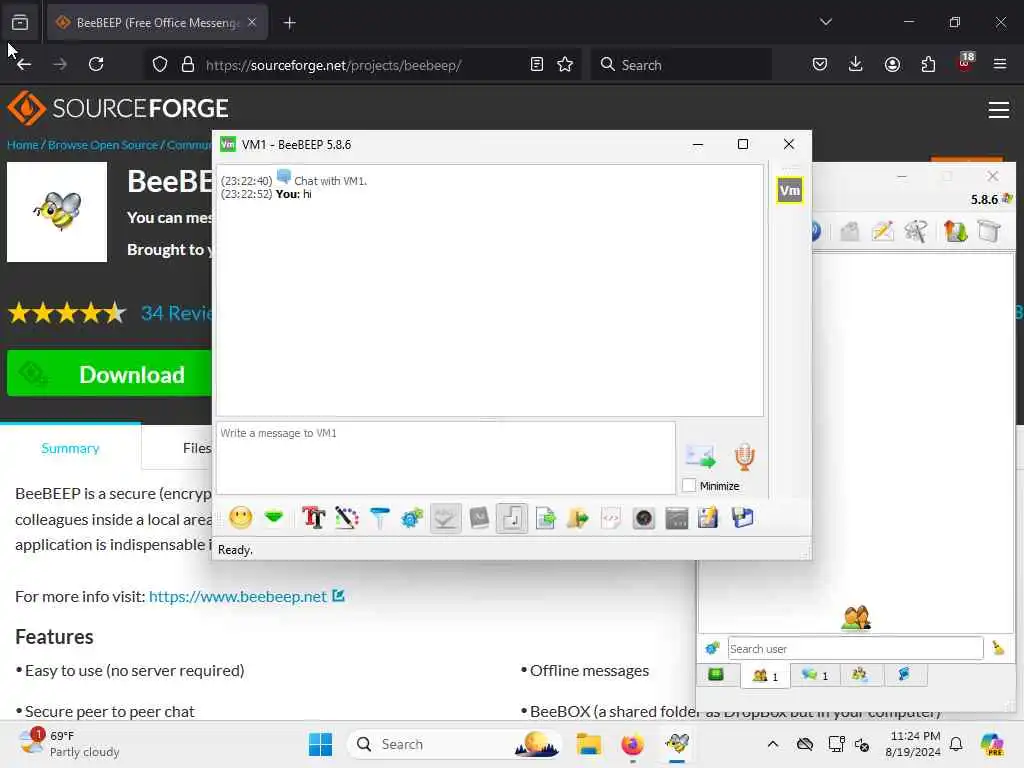1024x768 pixels.
Task: Click the SourceForge logo
Action: point(118,108)
